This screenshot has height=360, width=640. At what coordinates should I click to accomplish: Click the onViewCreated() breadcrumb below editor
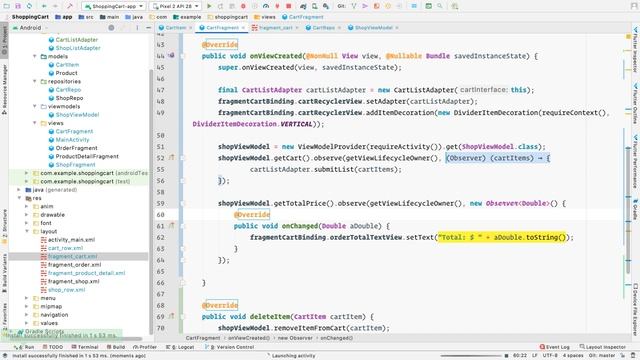click(x=249, y=338)
